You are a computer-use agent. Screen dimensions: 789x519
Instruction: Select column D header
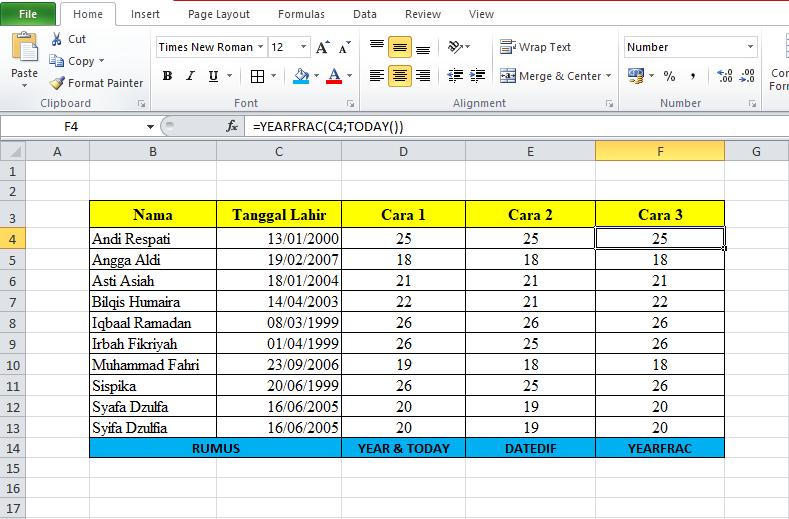[403, 151]
